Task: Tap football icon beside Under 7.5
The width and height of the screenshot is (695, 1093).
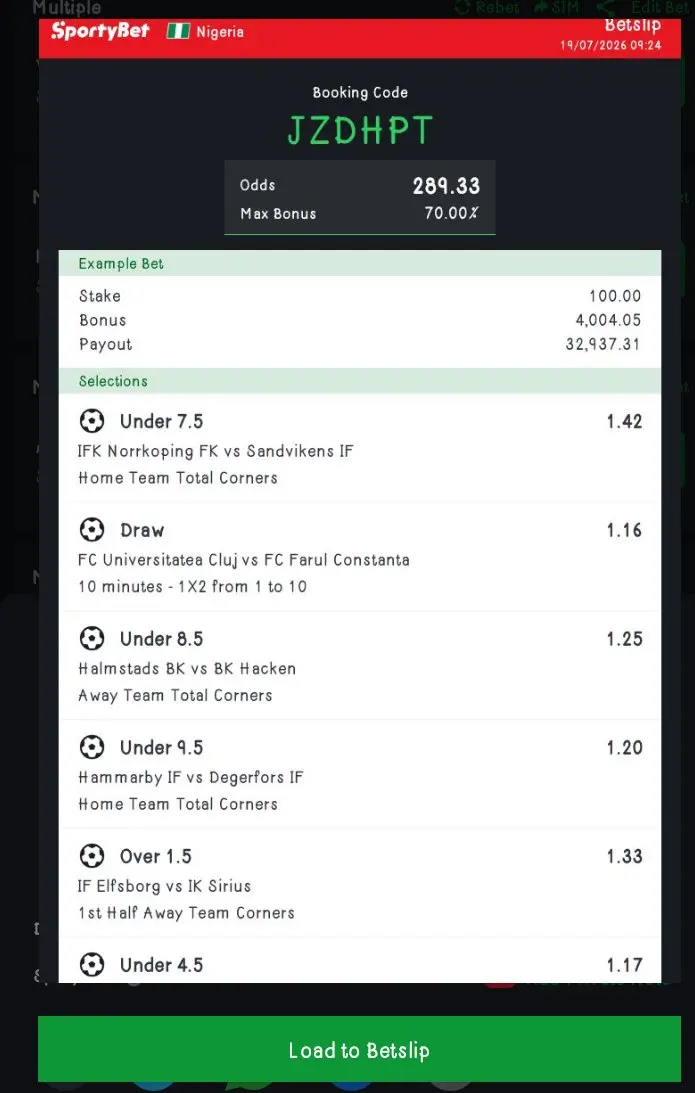Action: pyautogui.click(x=92, y=421)
